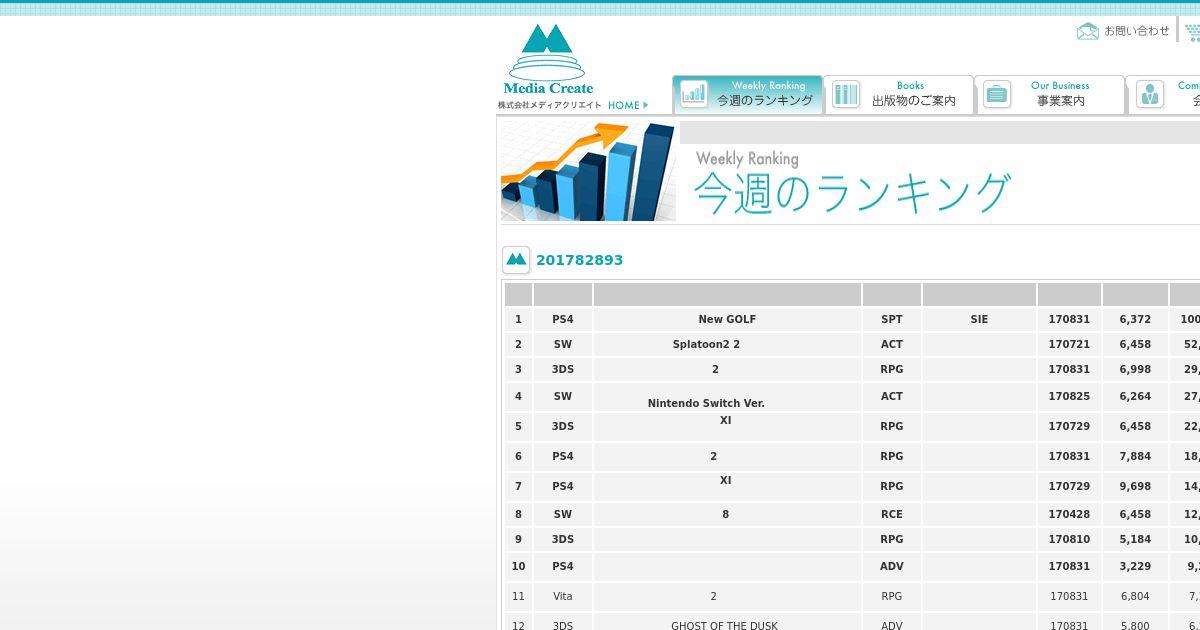Click the SPT genre cell
This screenshot has height=630, width=1200.
891,319
